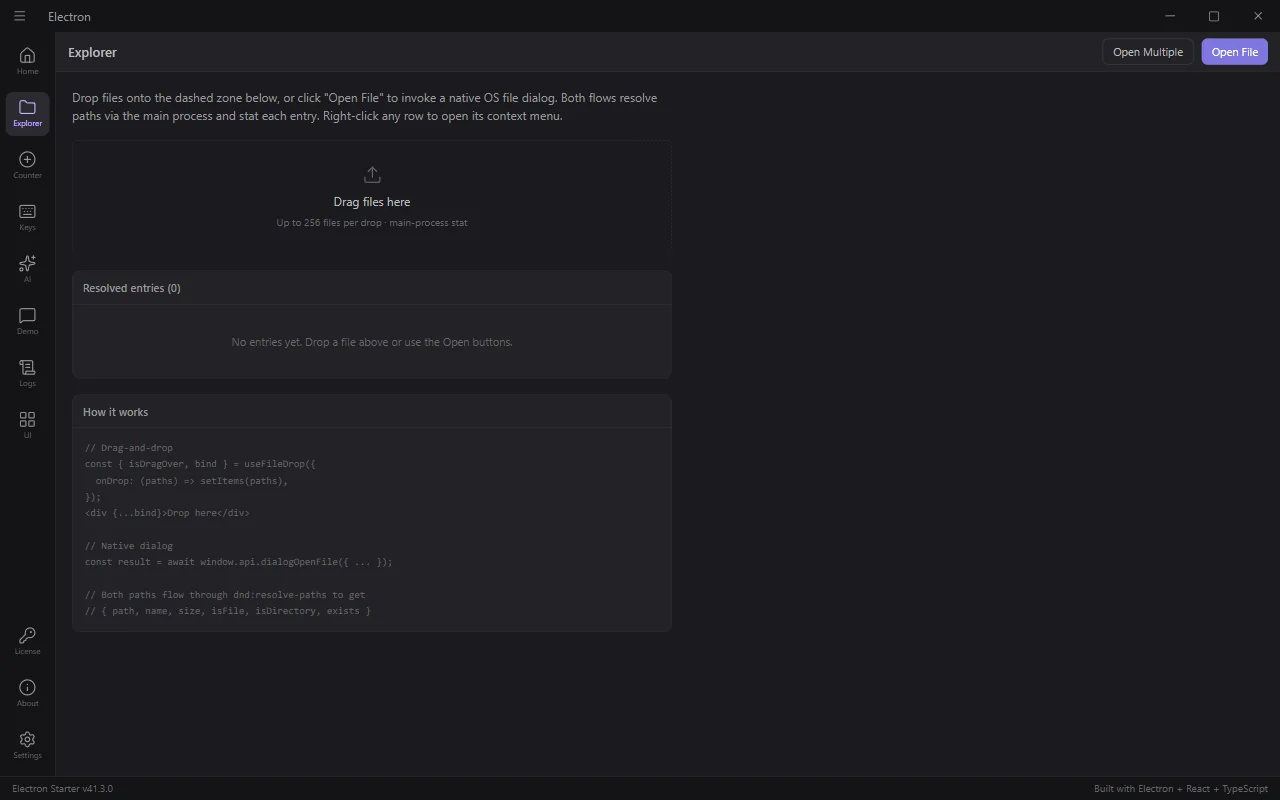Click the Open Multiple button
Image resolution: width=1280 pixels, height=800 pixels.
coord(1148,52)
